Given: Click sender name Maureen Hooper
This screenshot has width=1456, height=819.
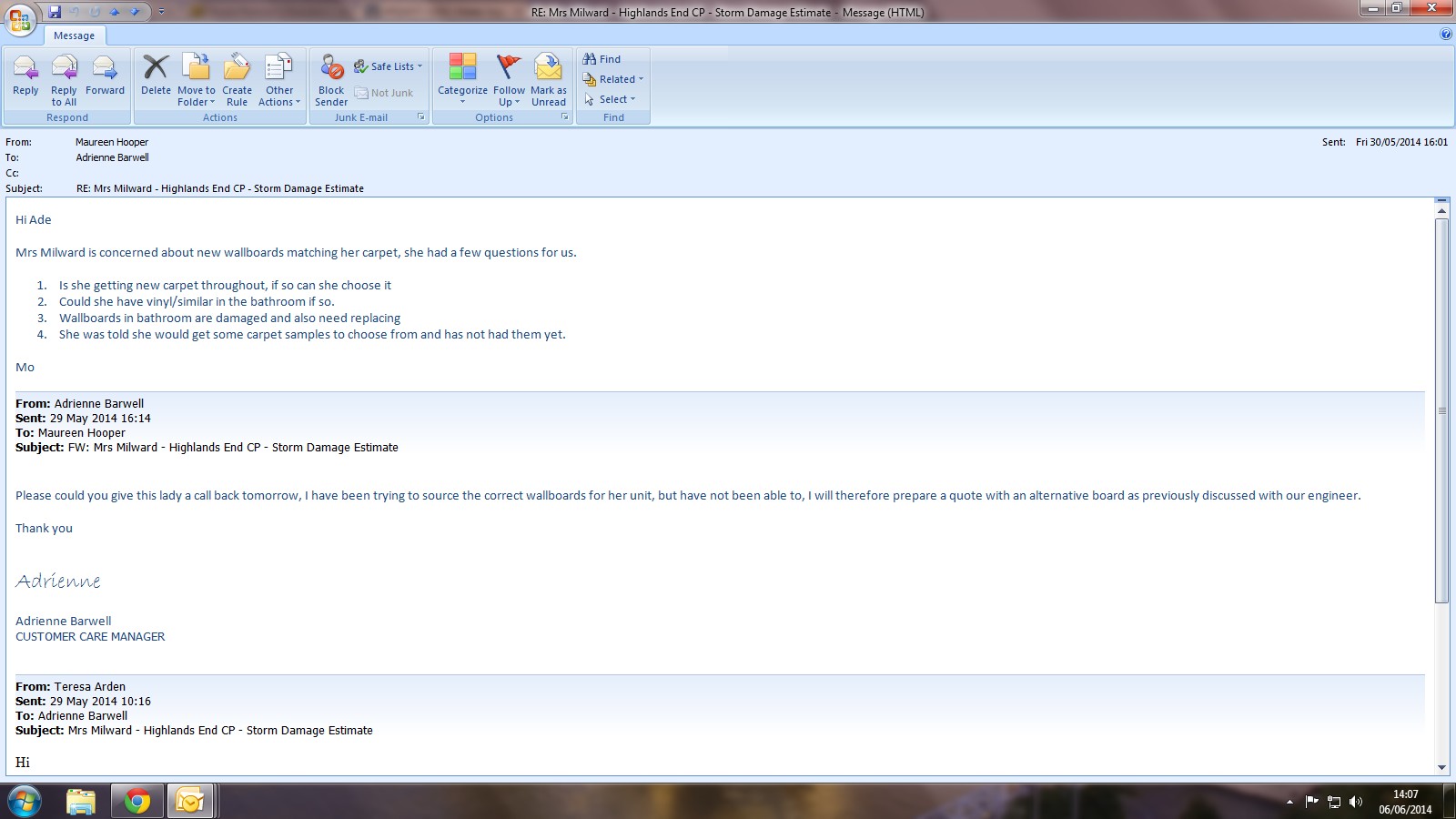Looking at the screenshot, I should coord(112,142).
